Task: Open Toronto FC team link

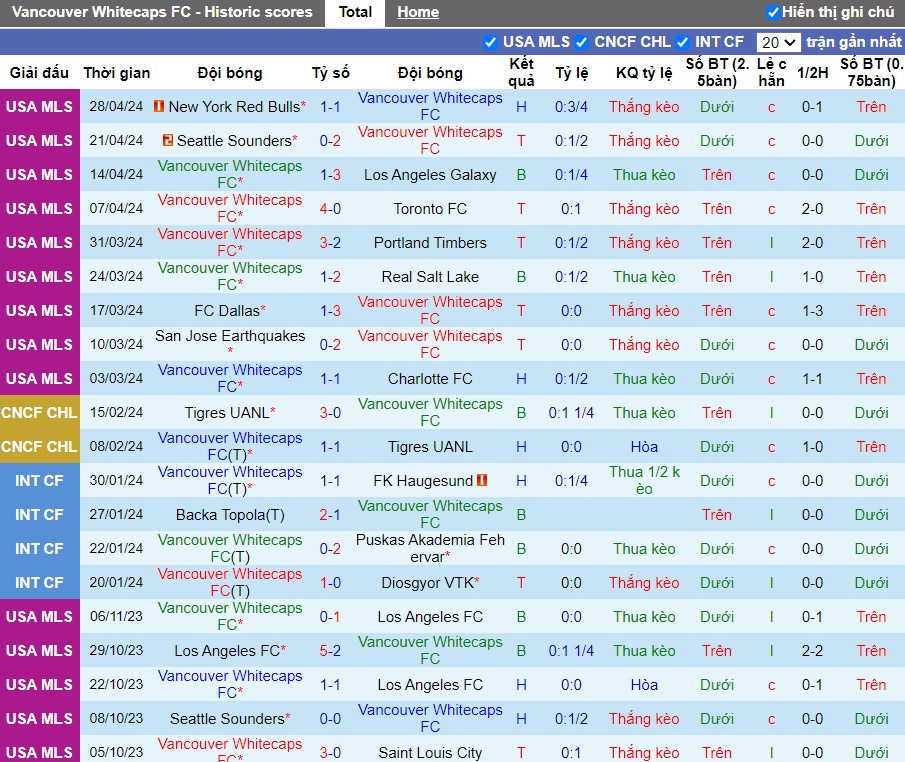Action: (x=430, y=209)
